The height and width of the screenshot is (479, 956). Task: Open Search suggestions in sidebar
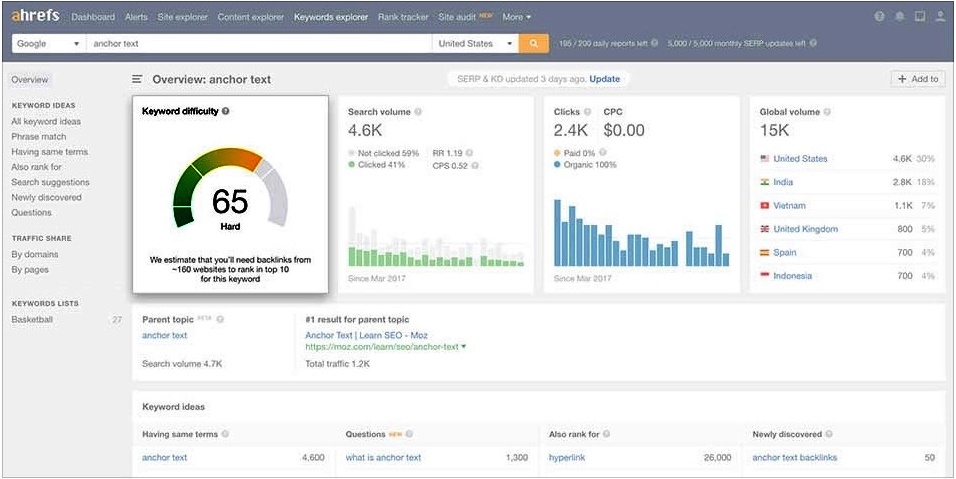50,182
